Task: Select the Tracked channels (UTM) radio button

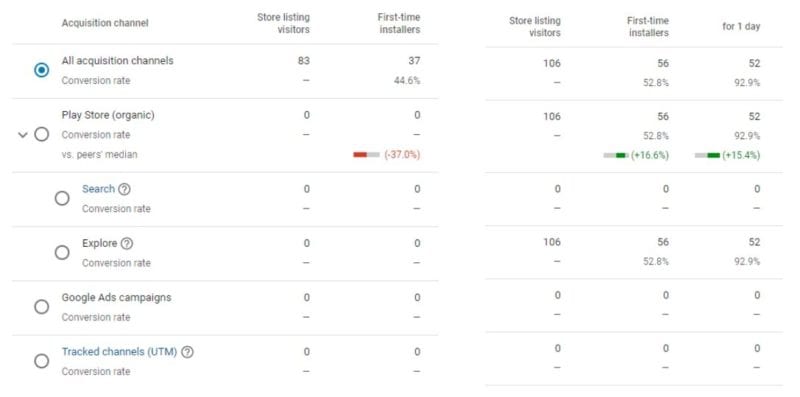Action: pos(41,361)
